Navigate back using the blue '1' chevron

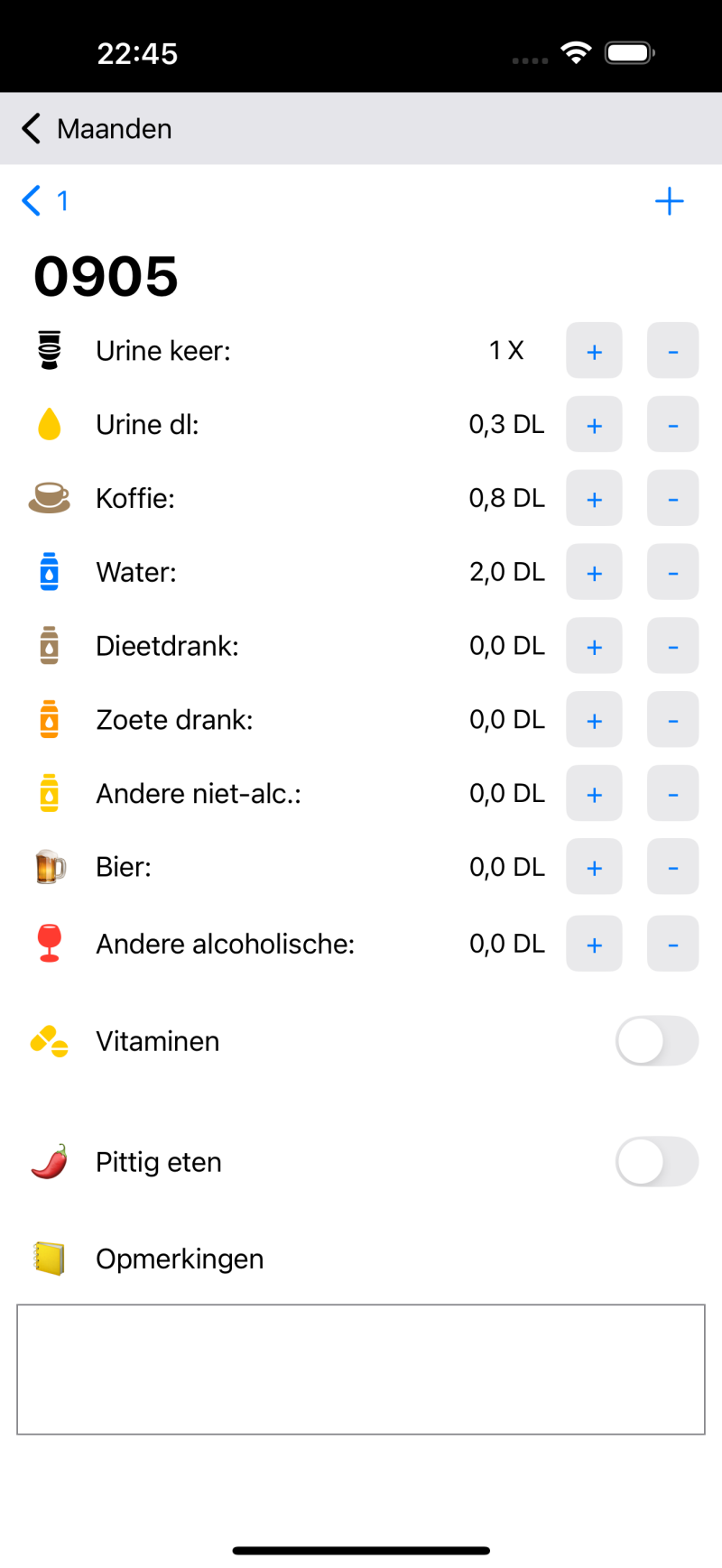(x=32, y=200)
